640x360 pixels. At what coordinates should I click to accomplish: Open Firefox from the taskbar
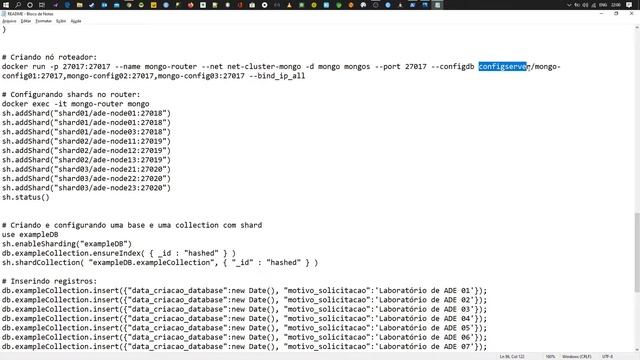[x=191, y=5]
